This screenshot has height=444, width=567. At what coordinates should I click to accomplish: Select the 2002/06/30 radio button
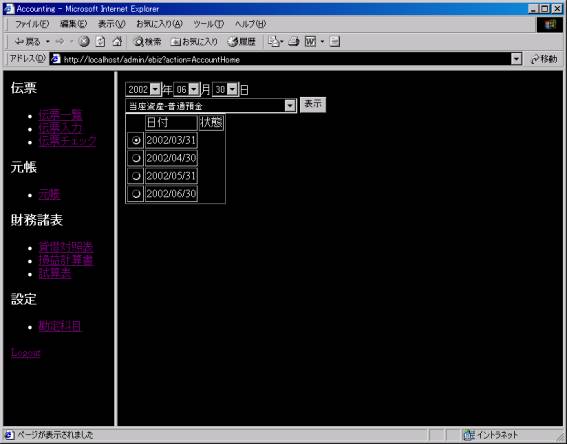[136, 194]
